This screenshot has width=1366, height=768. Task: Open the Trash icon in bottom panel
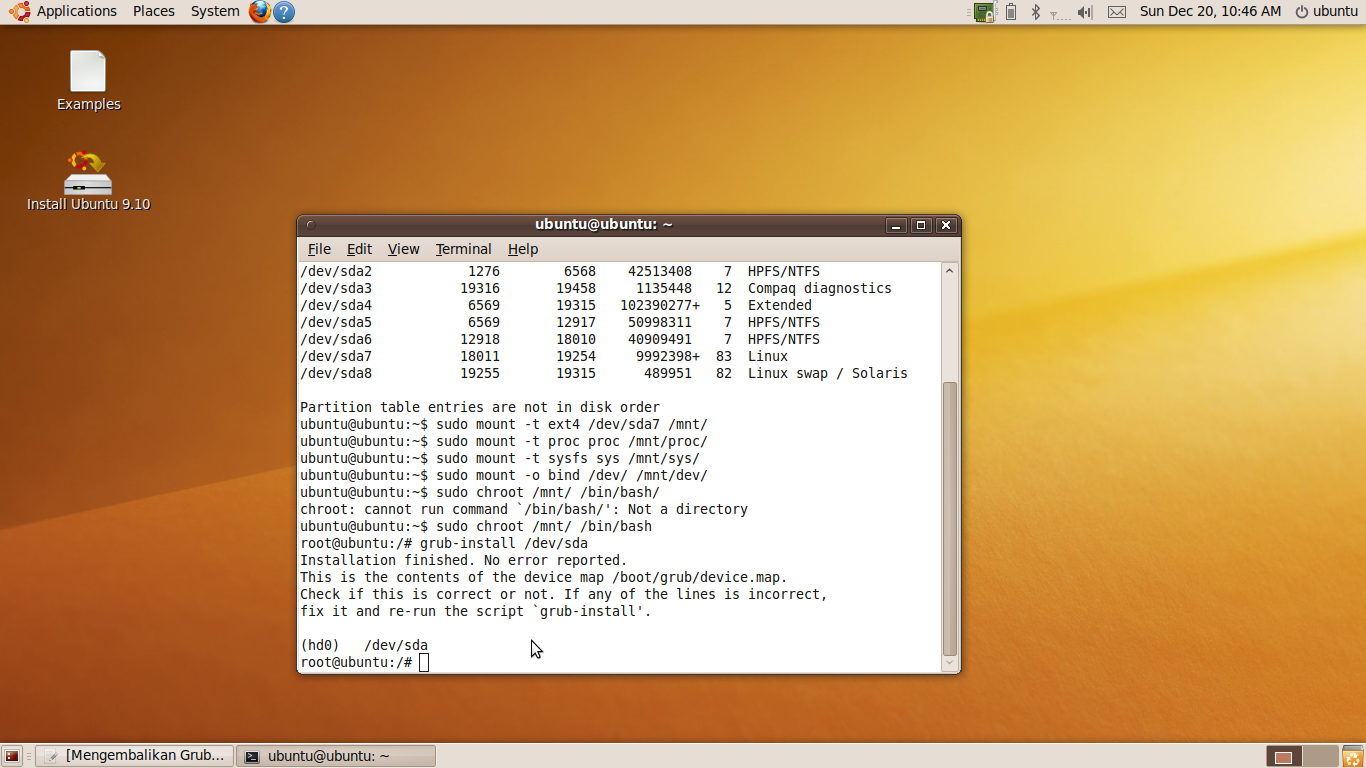point(1352,756)
